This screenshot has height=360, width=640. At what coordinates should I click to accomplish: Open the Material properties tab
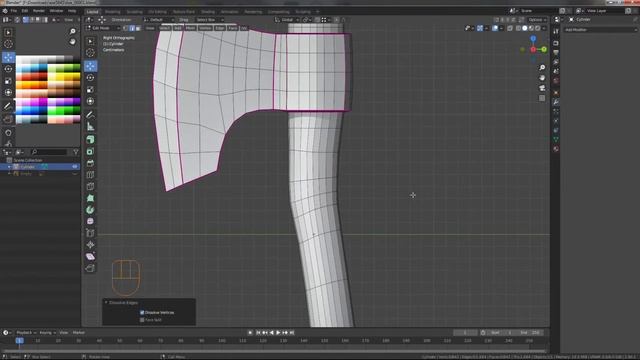[556, 149]
